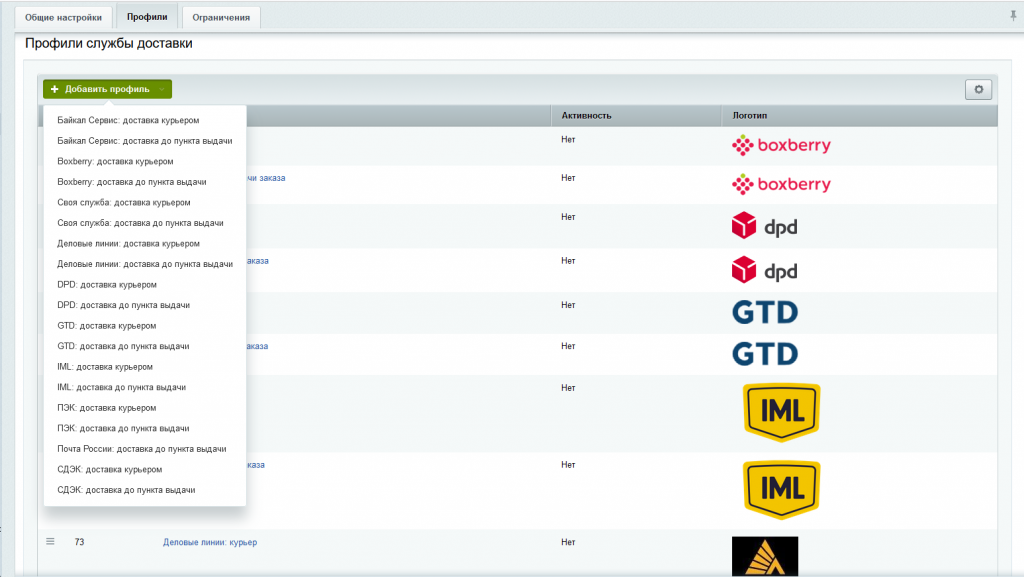Open the table settings gear icon
1024x577 pixels.
pyautogui.click(x=978, y=90)
